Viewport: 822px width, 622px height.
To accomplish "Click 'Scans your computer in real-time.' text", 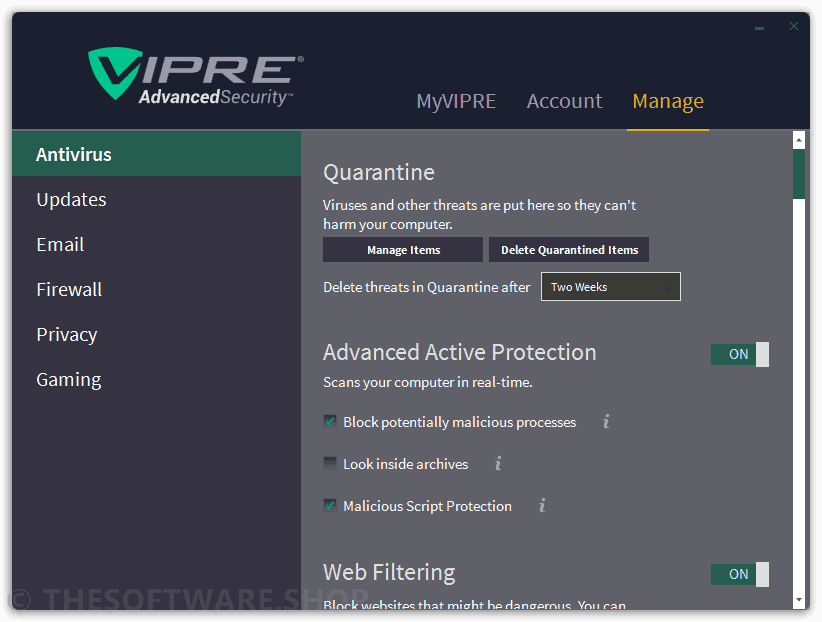I will 428,382.
